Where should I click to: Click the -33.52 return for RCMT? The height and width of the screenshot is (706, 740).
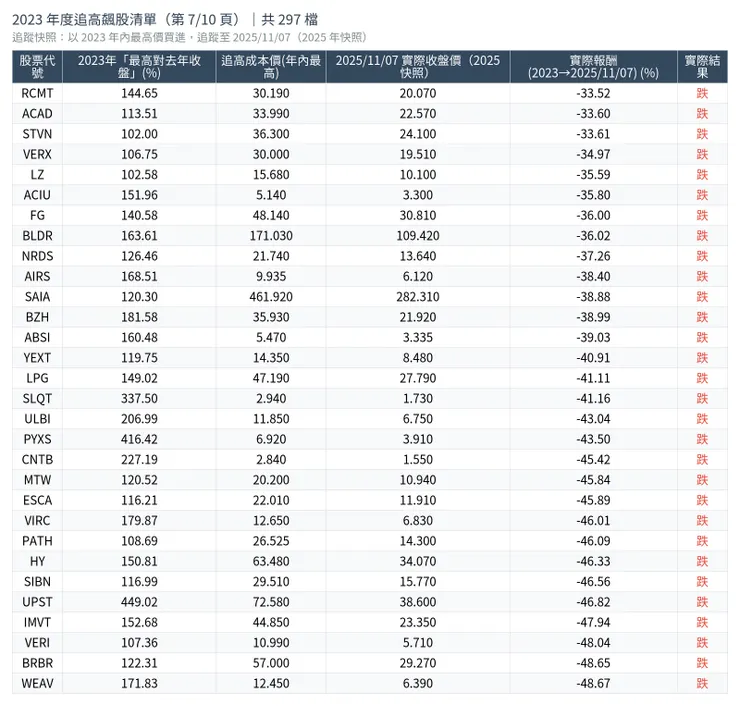coord(593,93)
